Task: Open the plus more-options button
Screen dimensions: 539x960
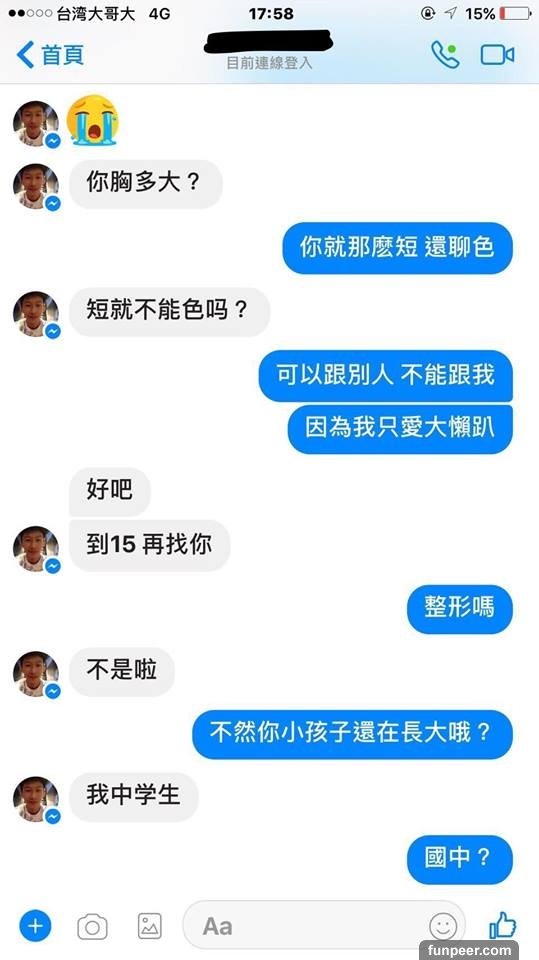Action: [x=36, y=926]
